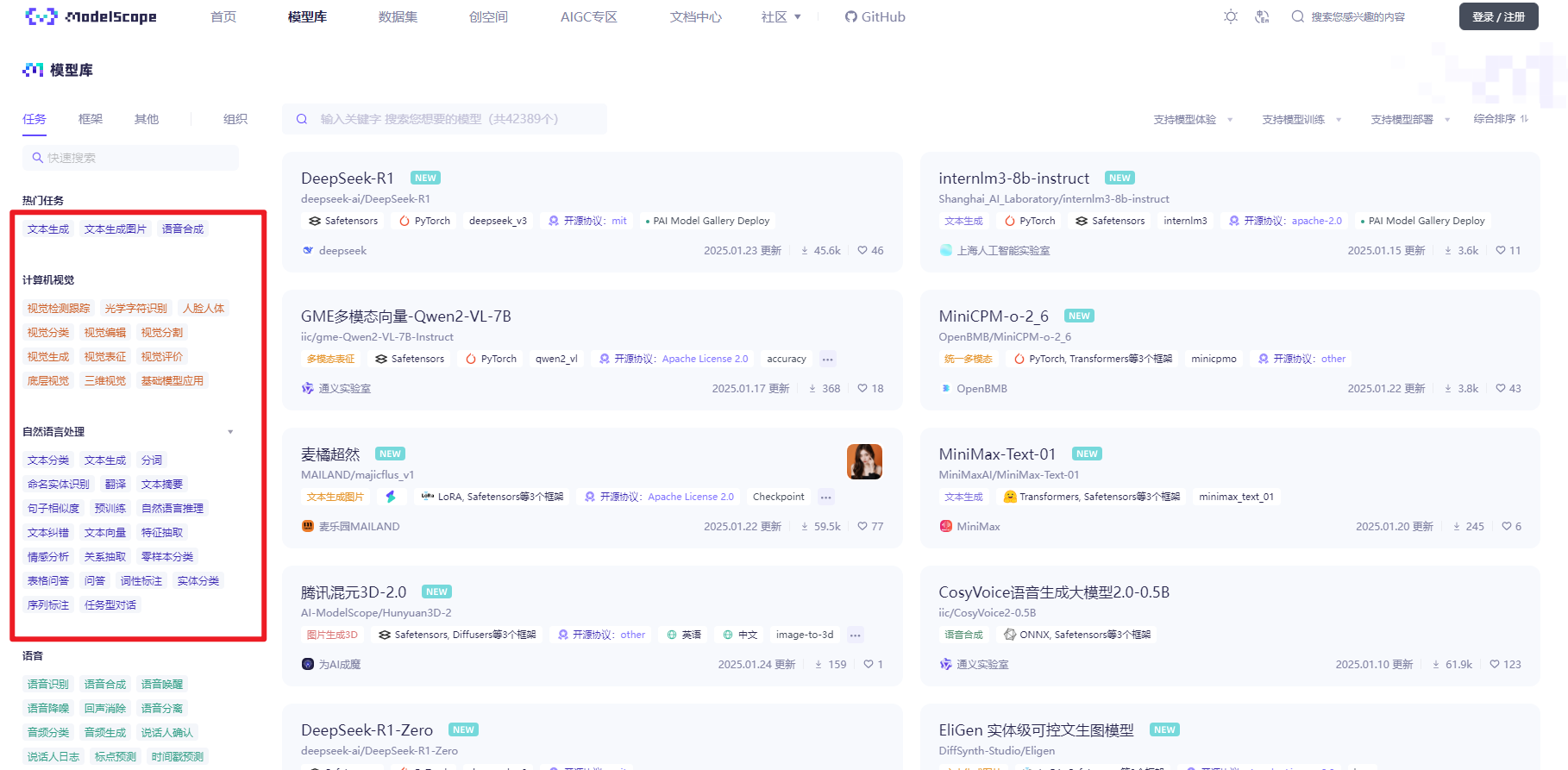Click the download icon on the CosyVoice card

(1437, 665)
